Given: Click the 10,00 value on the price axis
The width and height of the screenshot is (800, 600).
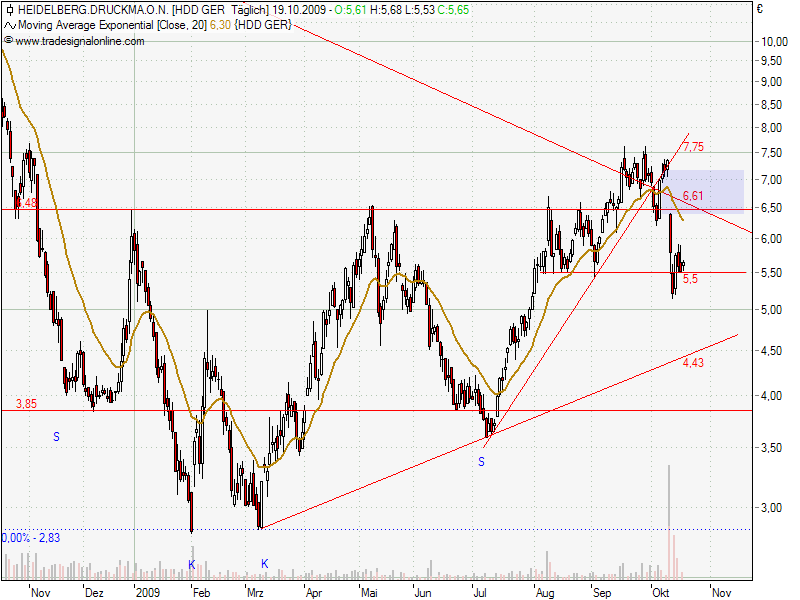Looking at the screenshot, I should click(x=771, y=42).
